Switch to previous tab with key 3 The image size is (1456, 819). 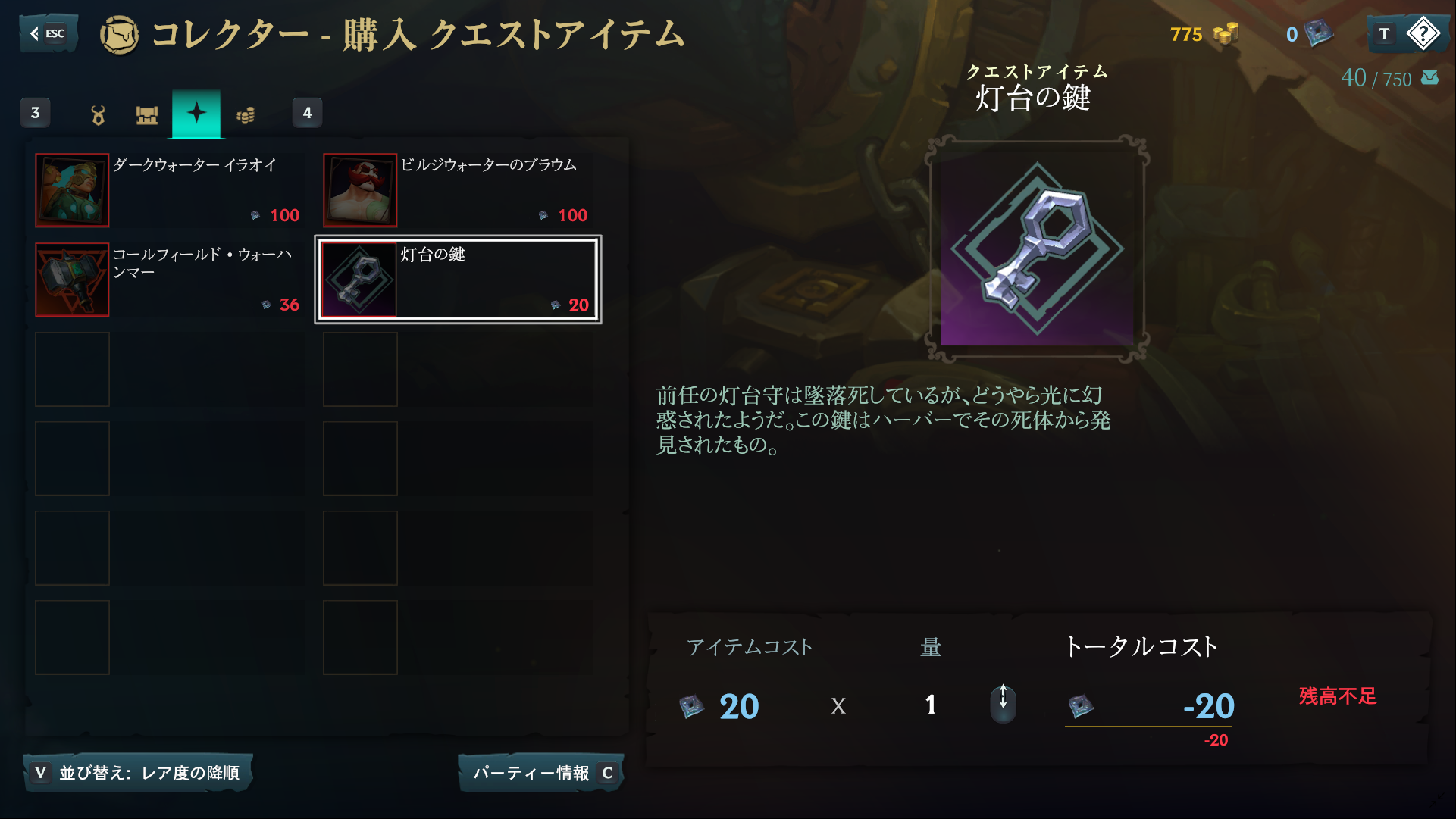[x=35, y=113]
